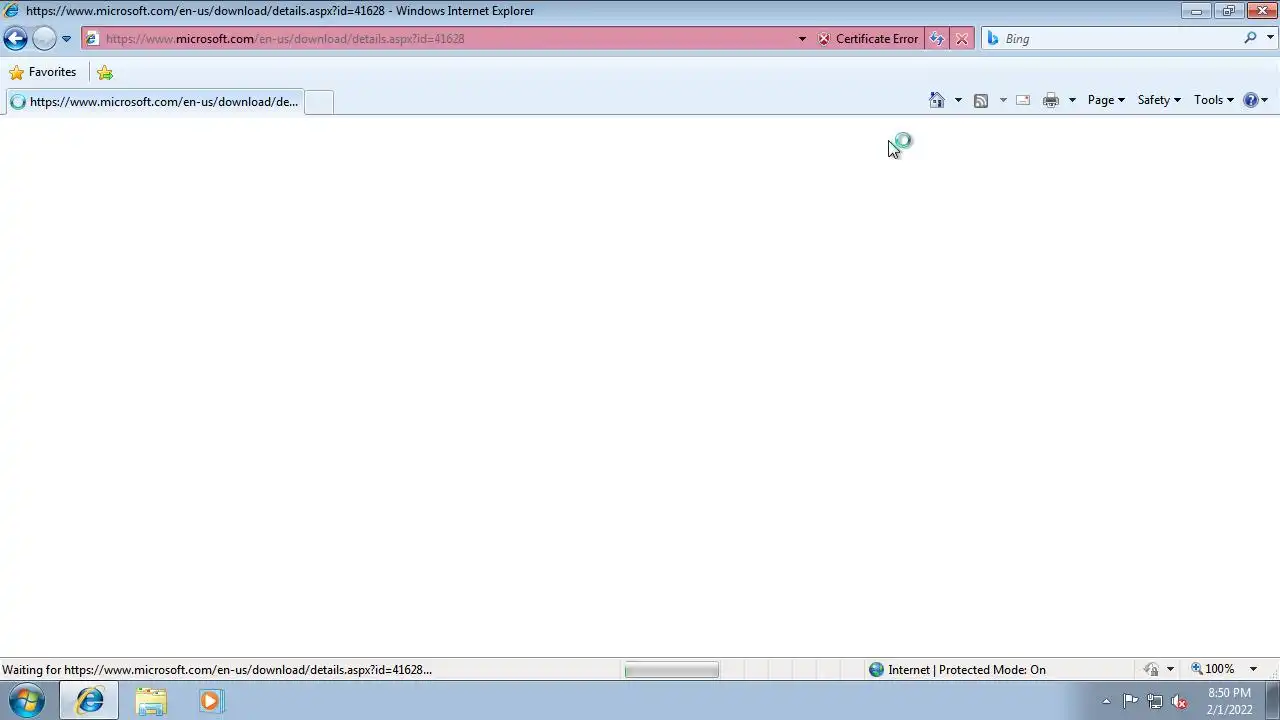
Task: Click the Read Mail envelope icon
Action: (1023, 100)
